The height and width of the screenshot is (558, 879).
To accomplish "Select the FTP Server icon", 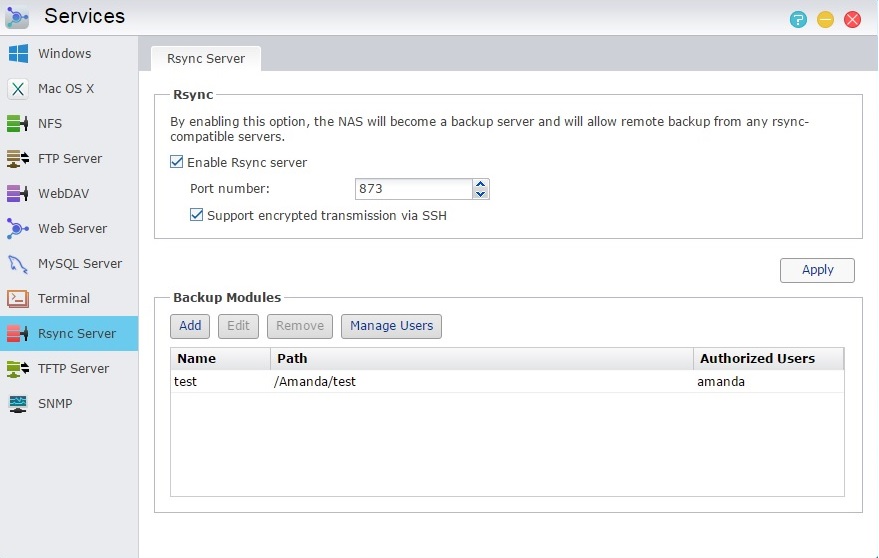I will [18, 159].
